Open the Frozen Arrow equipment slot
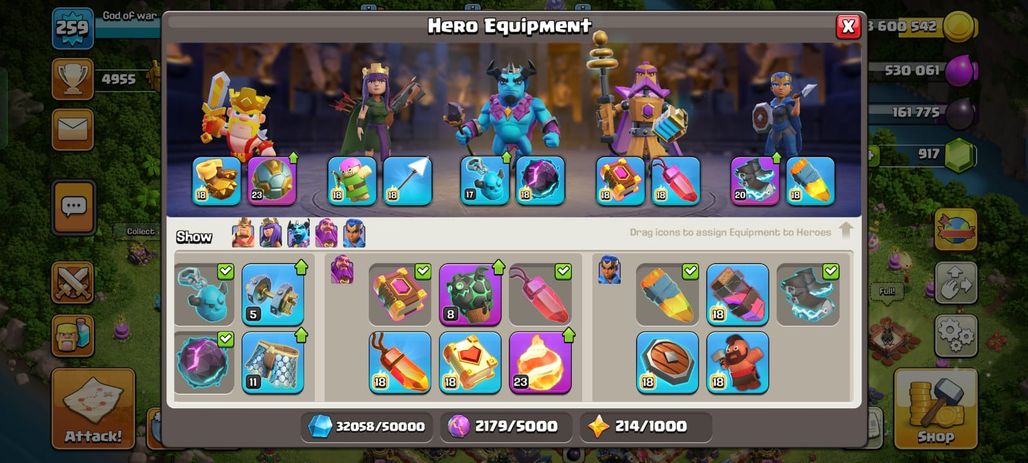The image size is (1028, 463). click(407, 181)
